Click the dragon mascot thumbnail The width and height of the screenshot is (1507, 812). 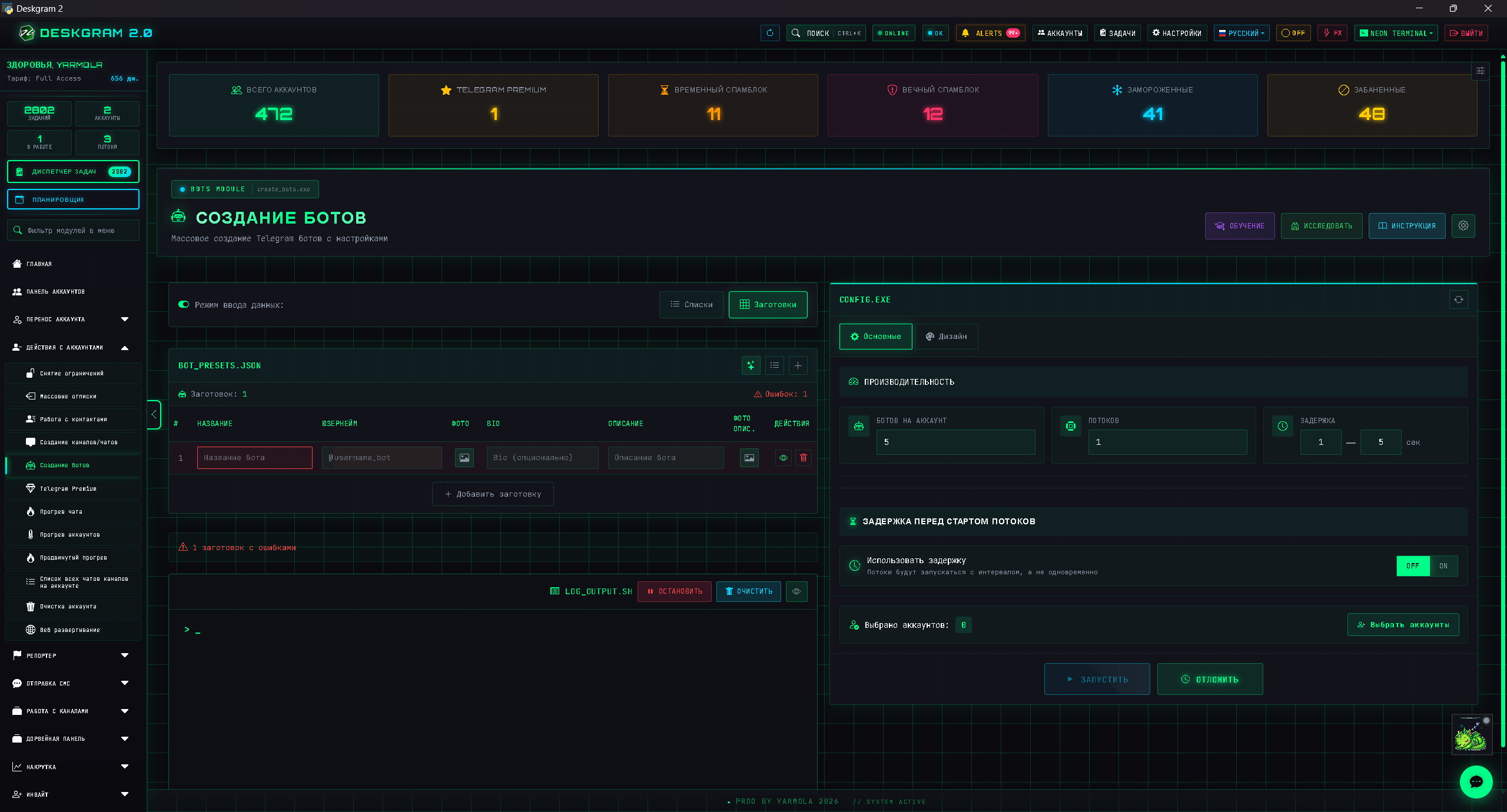[x=1472, y=734]
